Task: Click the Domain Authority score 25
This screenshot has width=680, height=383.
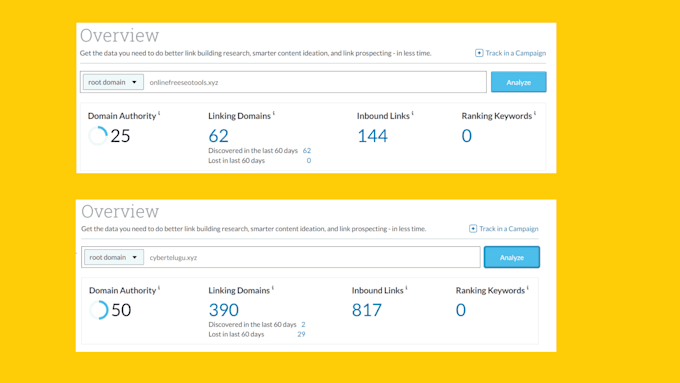Action: pos(120,136)
